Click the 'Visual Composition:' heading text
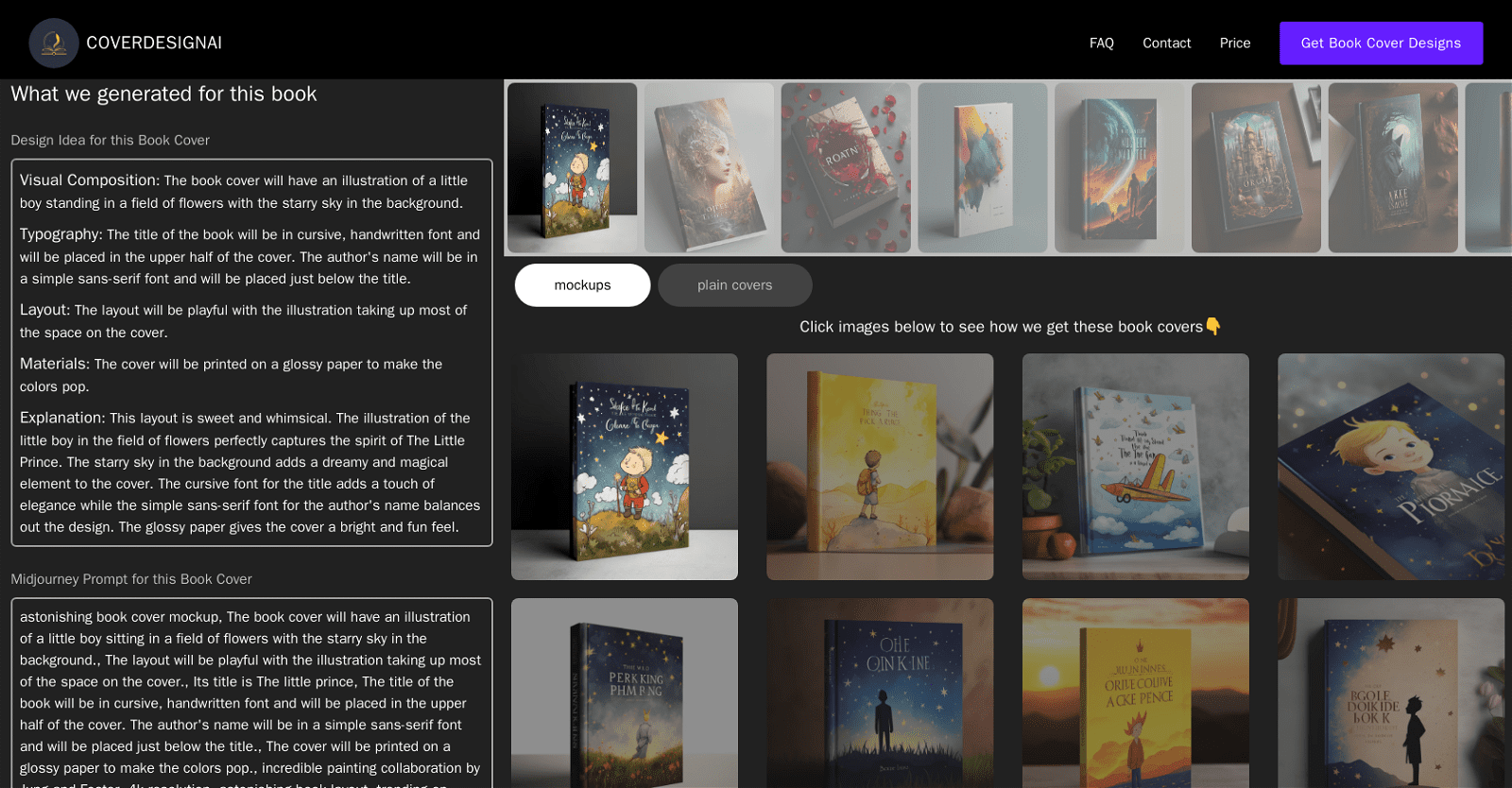Viewport: 1512px width, 788px height. pyautogui.click(x=90, y=180)
